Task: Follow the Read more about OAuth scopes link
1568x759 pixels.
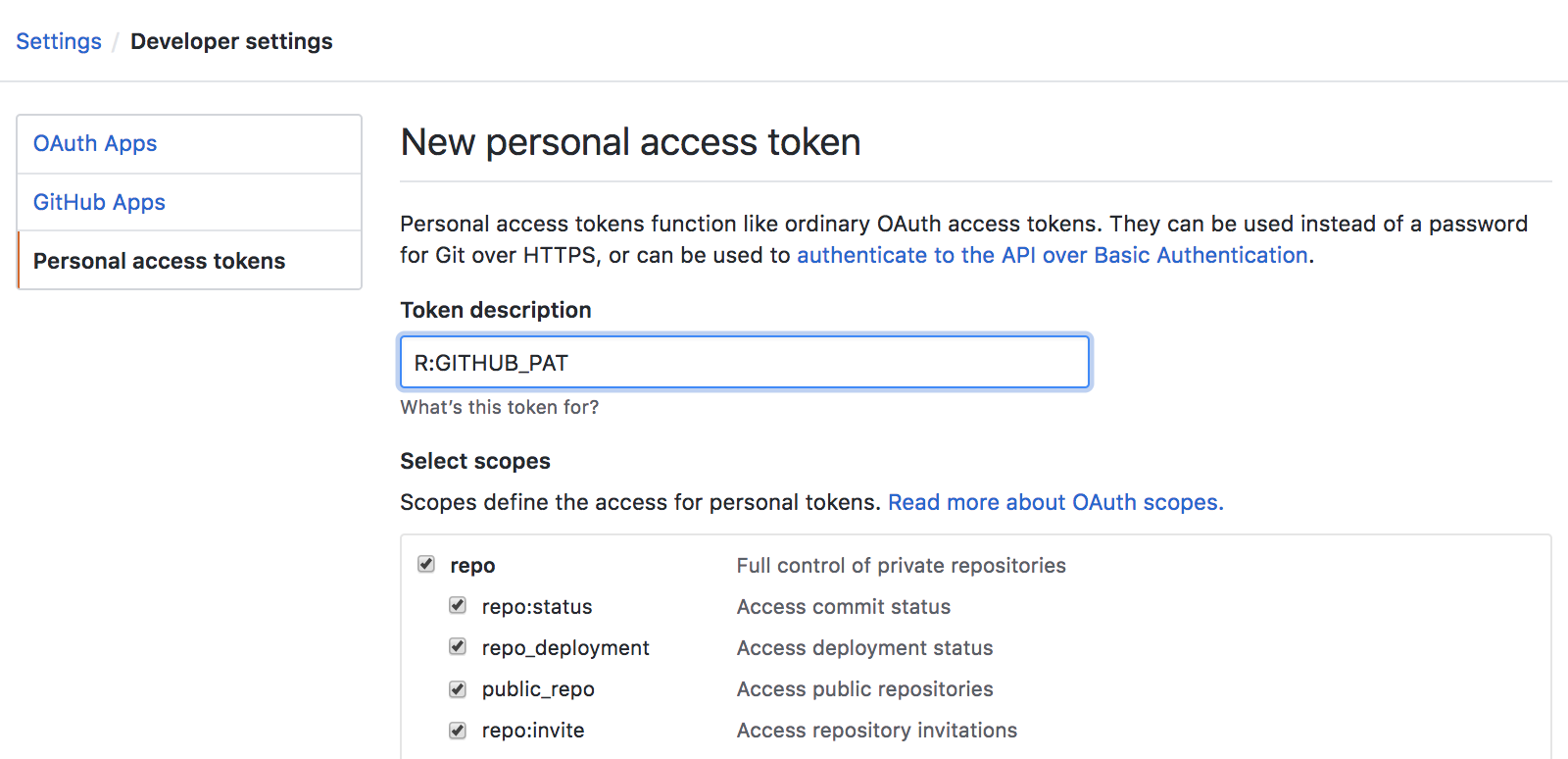Action: pyautogui.click(x=1054, y=502)
